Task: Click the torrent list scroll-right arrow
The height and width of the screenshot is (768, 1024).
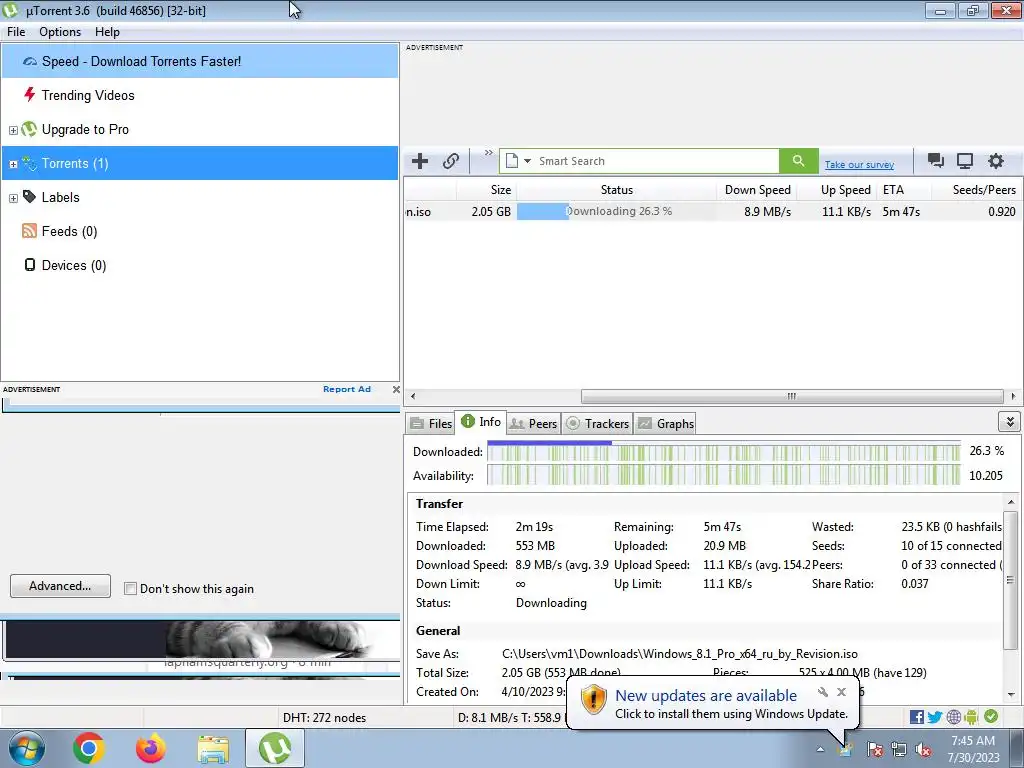Action: click(x=1013, y=396)
